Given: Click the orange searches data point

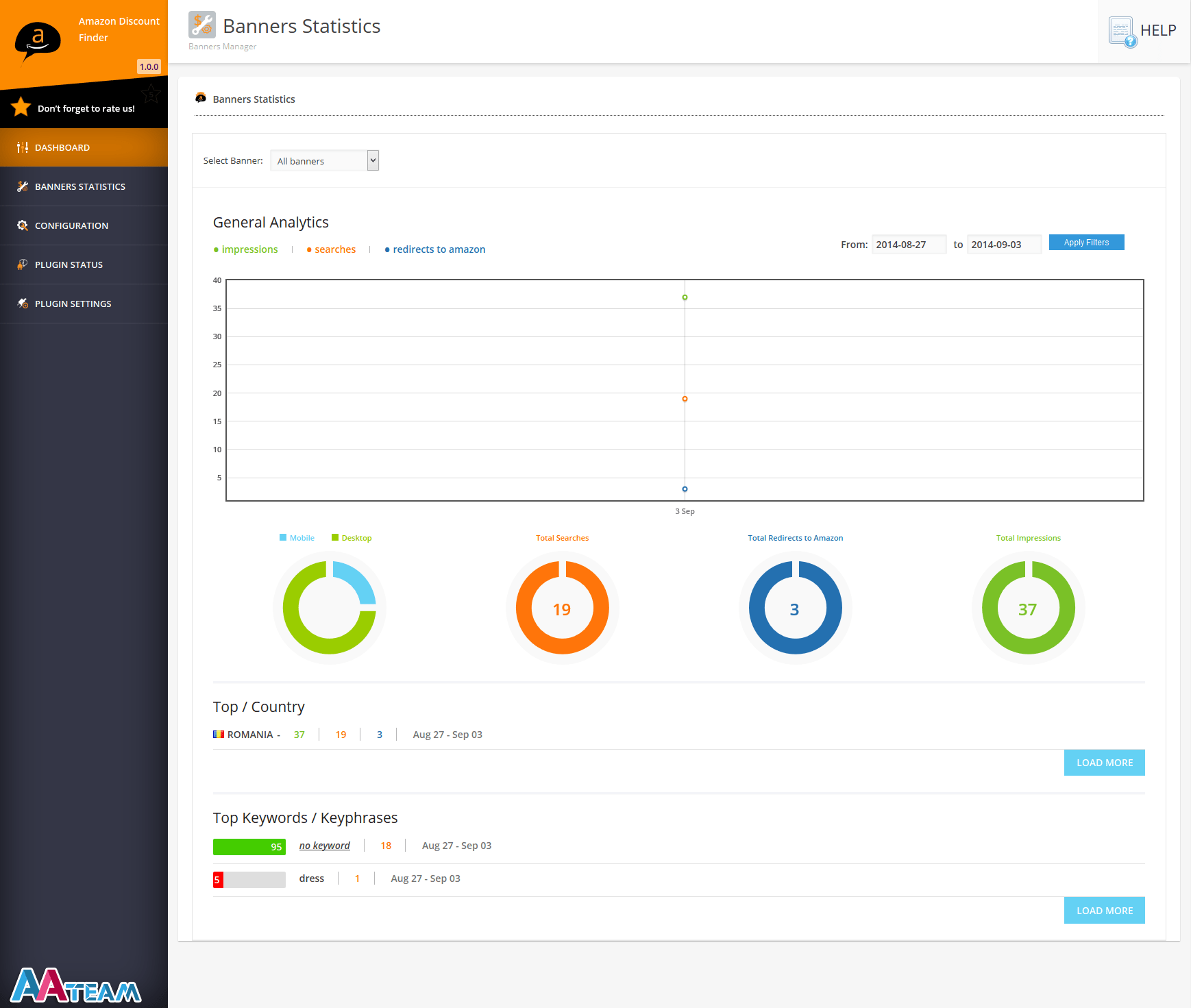Looking at the screenshot, I should 685,399.
